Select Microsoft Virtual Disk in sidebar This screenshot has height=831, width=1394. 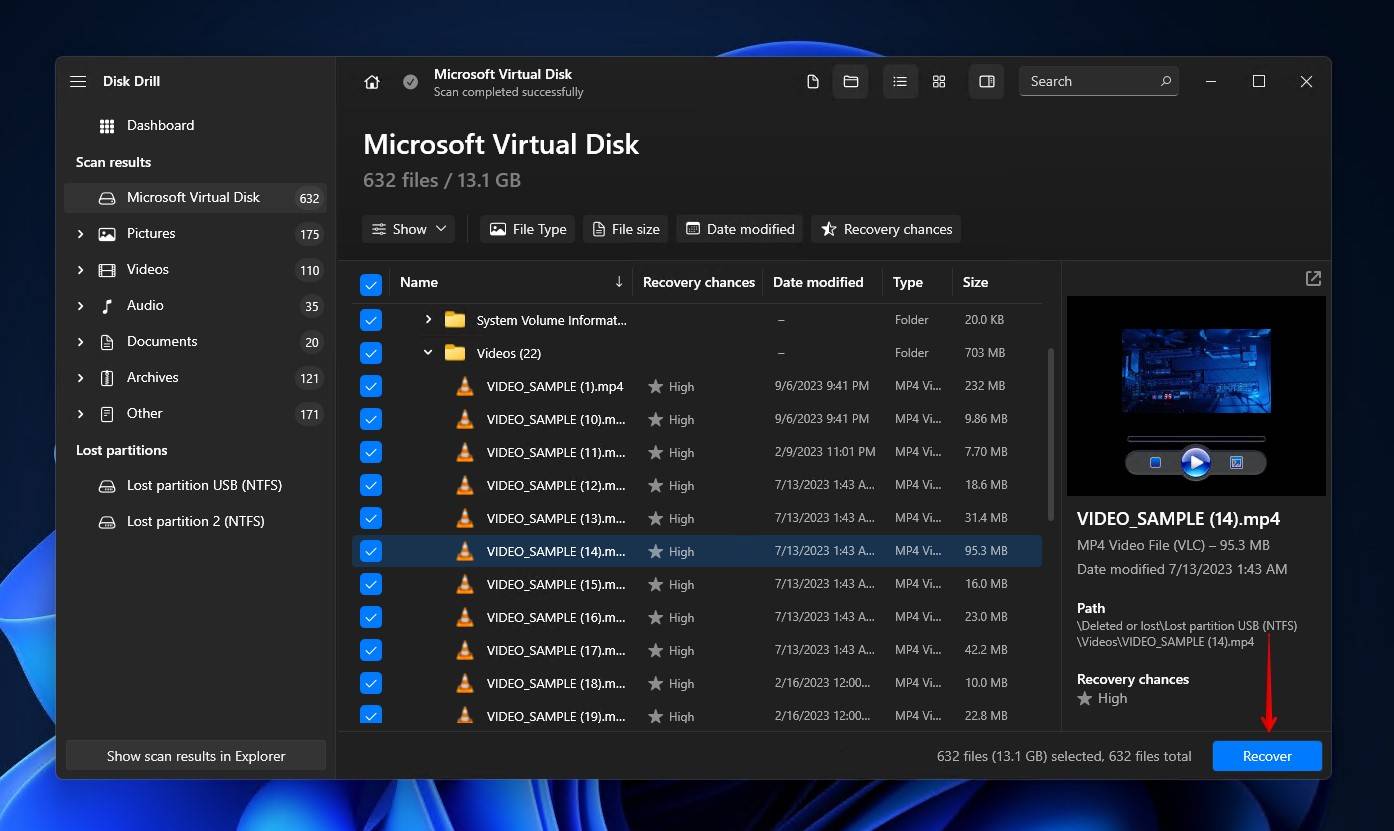(195, 198)
